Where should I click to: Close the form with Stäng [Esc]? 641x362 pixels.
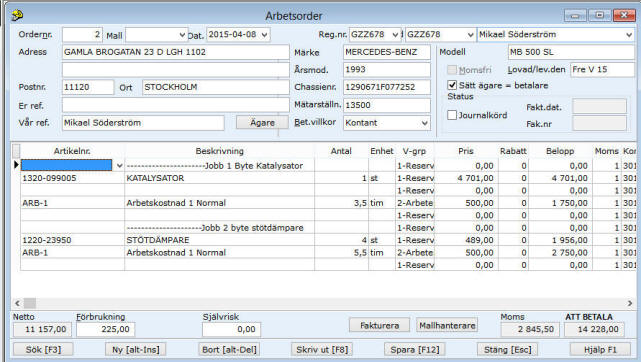pos(508,350)
